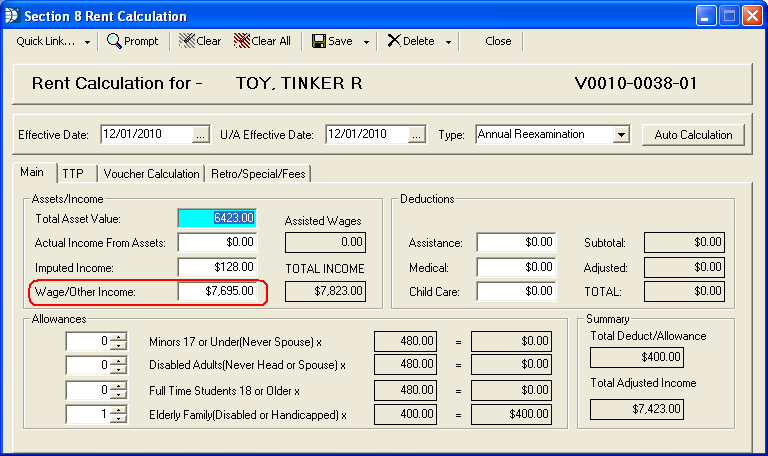Click the Clear eraser icon

tap(187, 41)
